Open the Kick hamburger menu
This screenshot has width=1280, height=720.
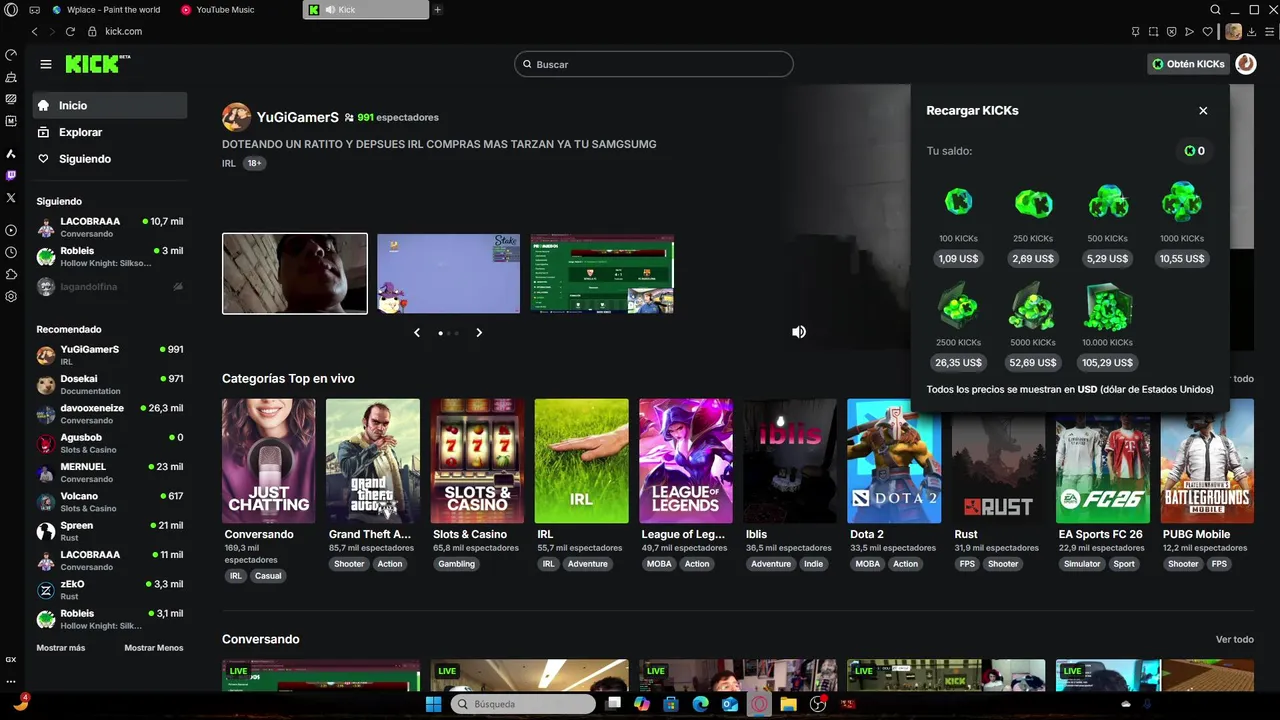tap(46, 64)
